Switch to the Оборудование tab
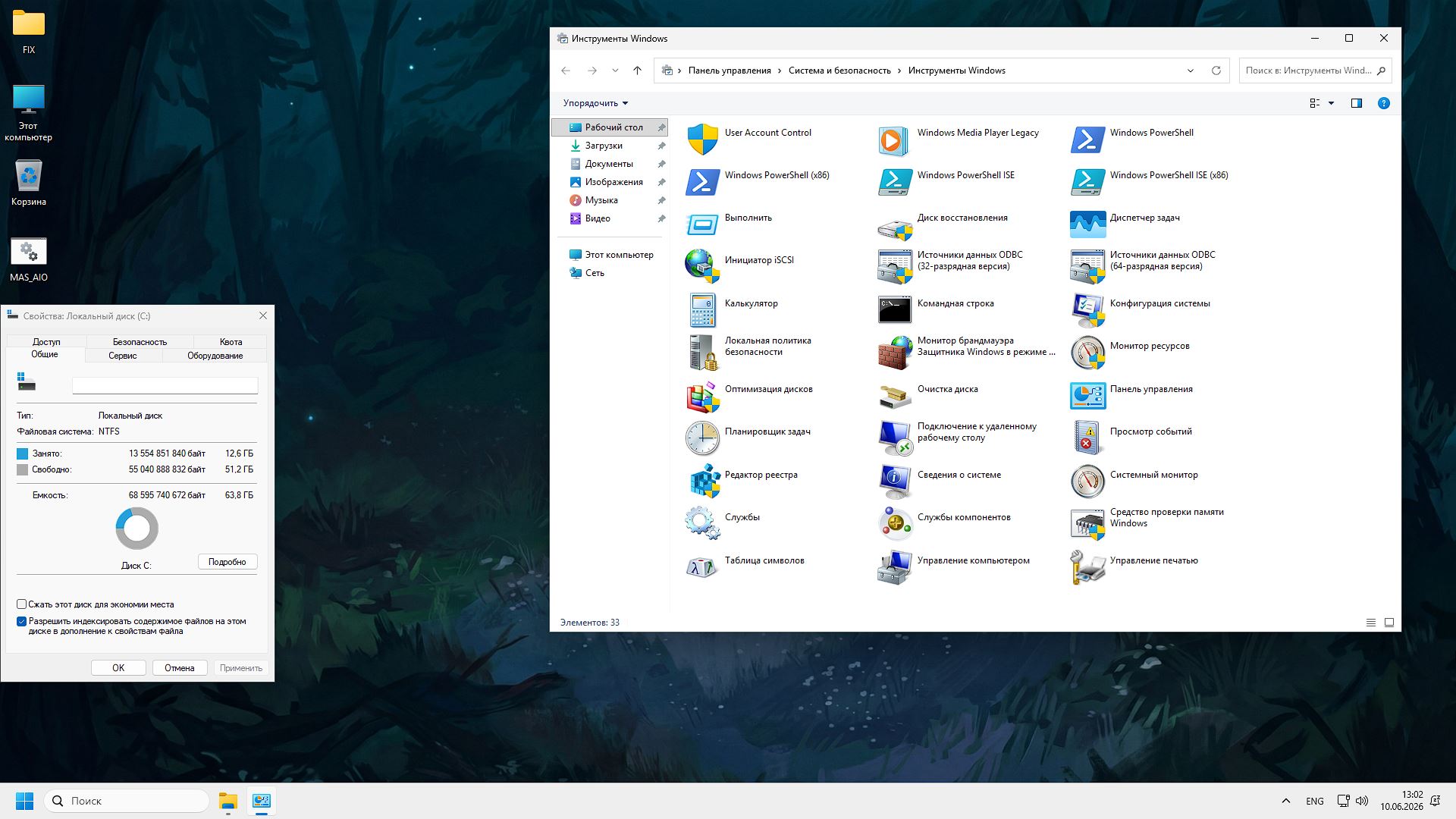 (215, 356)
